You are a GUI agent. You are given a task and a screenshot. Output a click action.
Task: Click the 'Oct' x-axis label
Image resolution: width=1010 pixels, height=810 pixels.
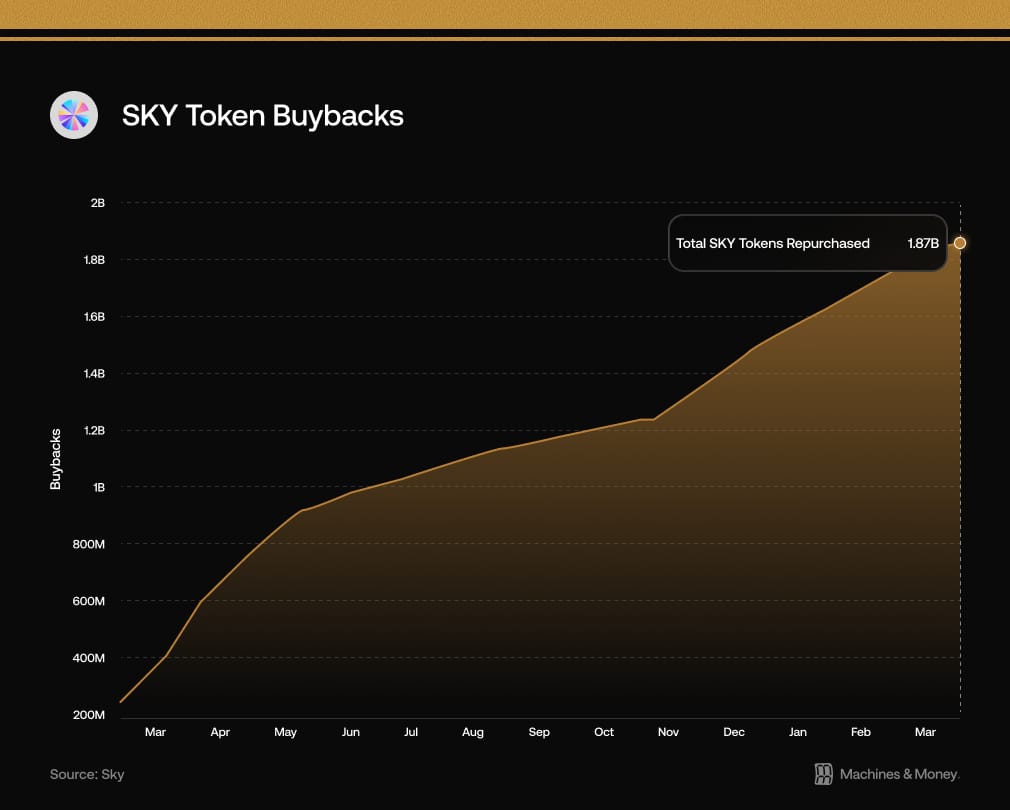click(604, 732)
